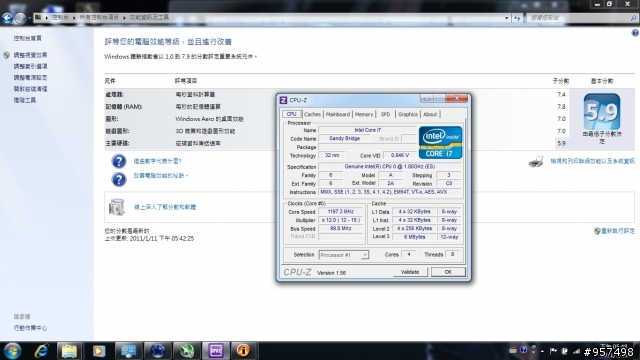
Task: Open Action Center link in See also
Action: (30, 328)
